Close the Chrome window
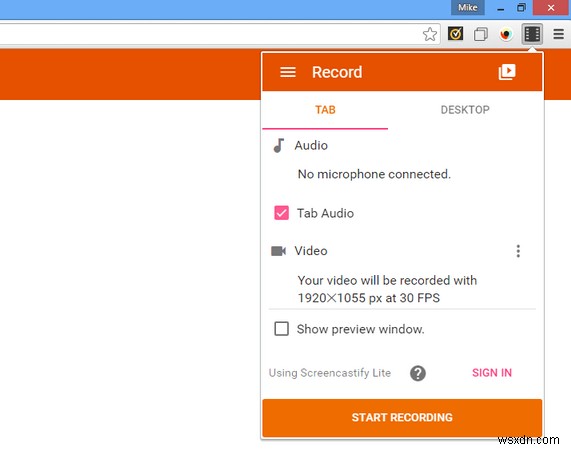The height and width of the screenshot is (450, 571). coord(551,8)
